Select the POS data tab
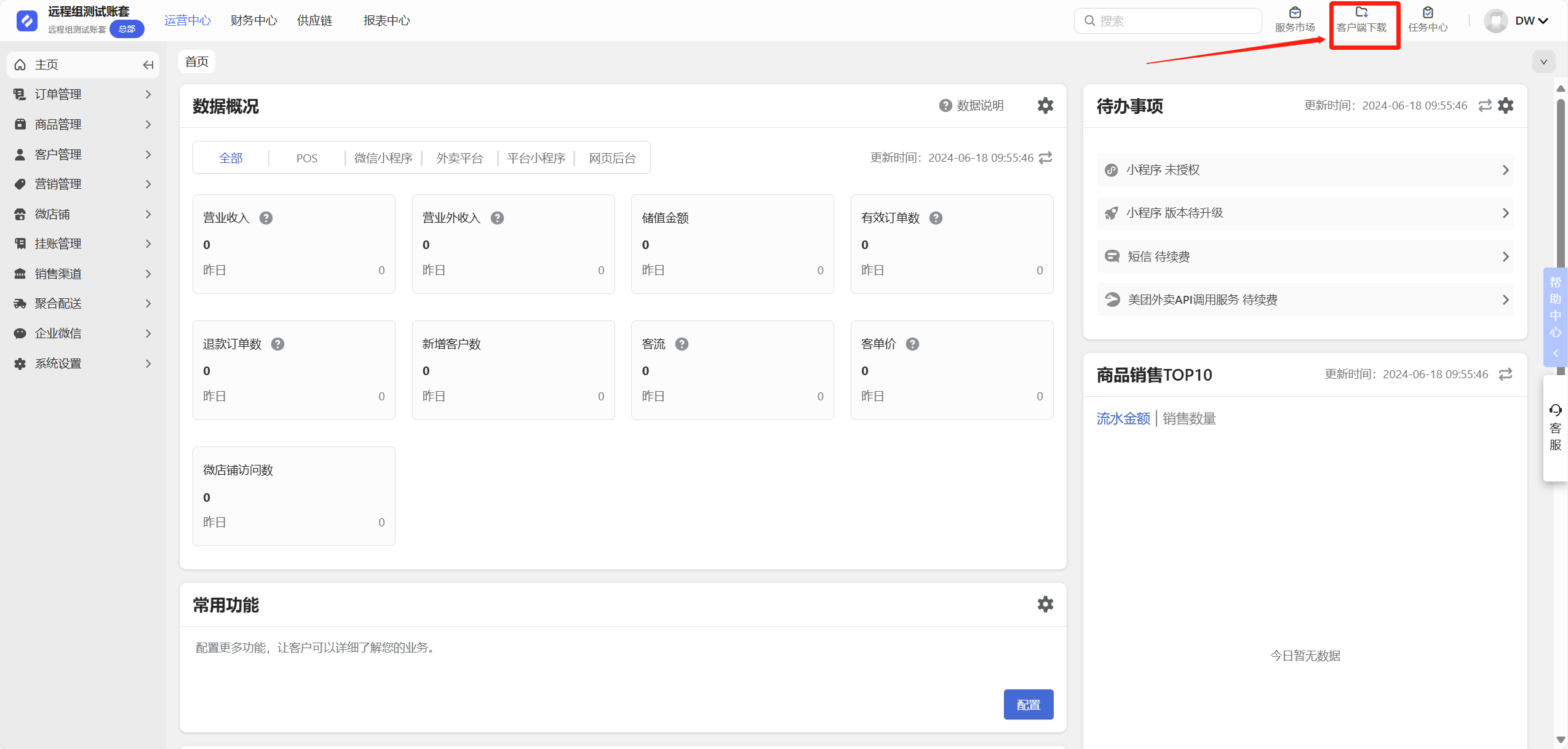 point(306,158)
